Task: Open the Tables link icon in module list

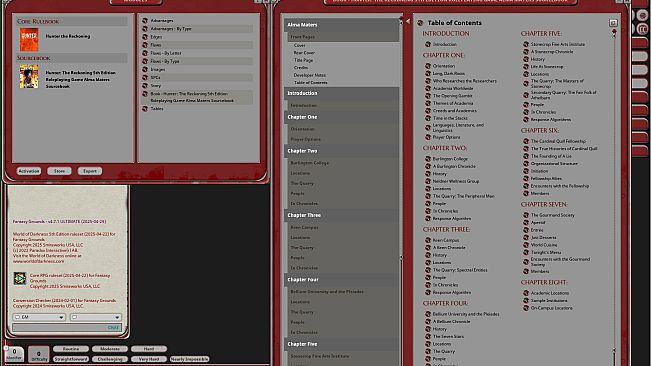Action: (x=145, y=109)
